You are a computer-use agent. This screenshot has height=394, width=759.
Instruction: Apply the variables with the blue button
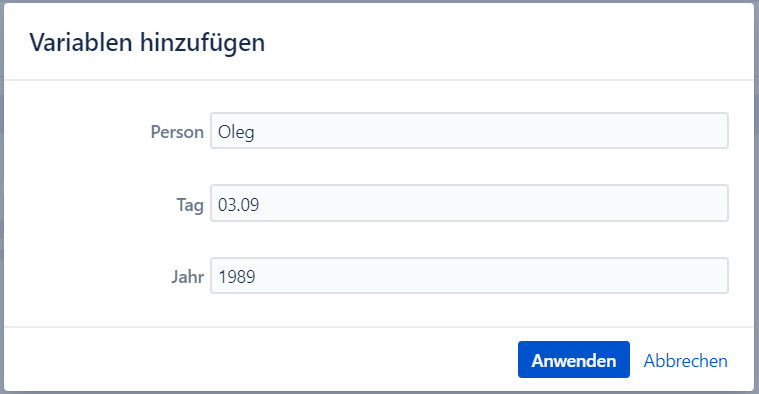tap(574, 360)
